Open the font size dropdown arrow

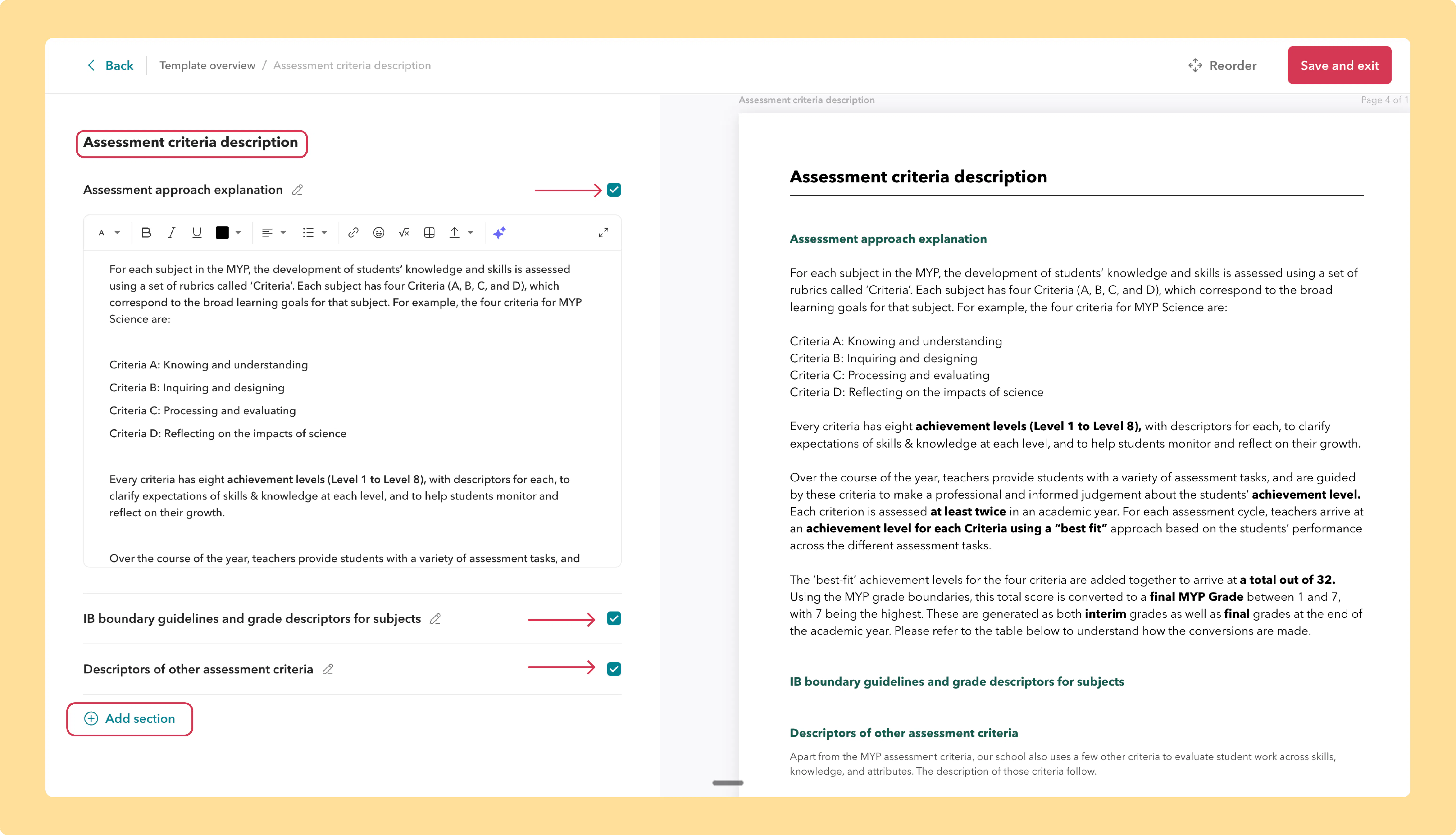(117, 233)
